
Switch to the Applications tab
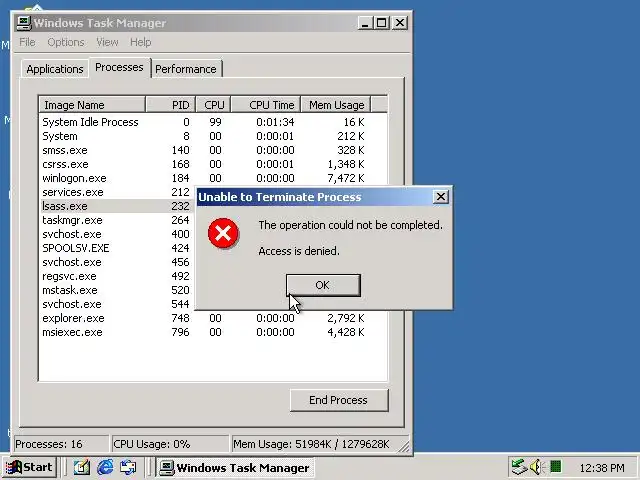[55, 69]
